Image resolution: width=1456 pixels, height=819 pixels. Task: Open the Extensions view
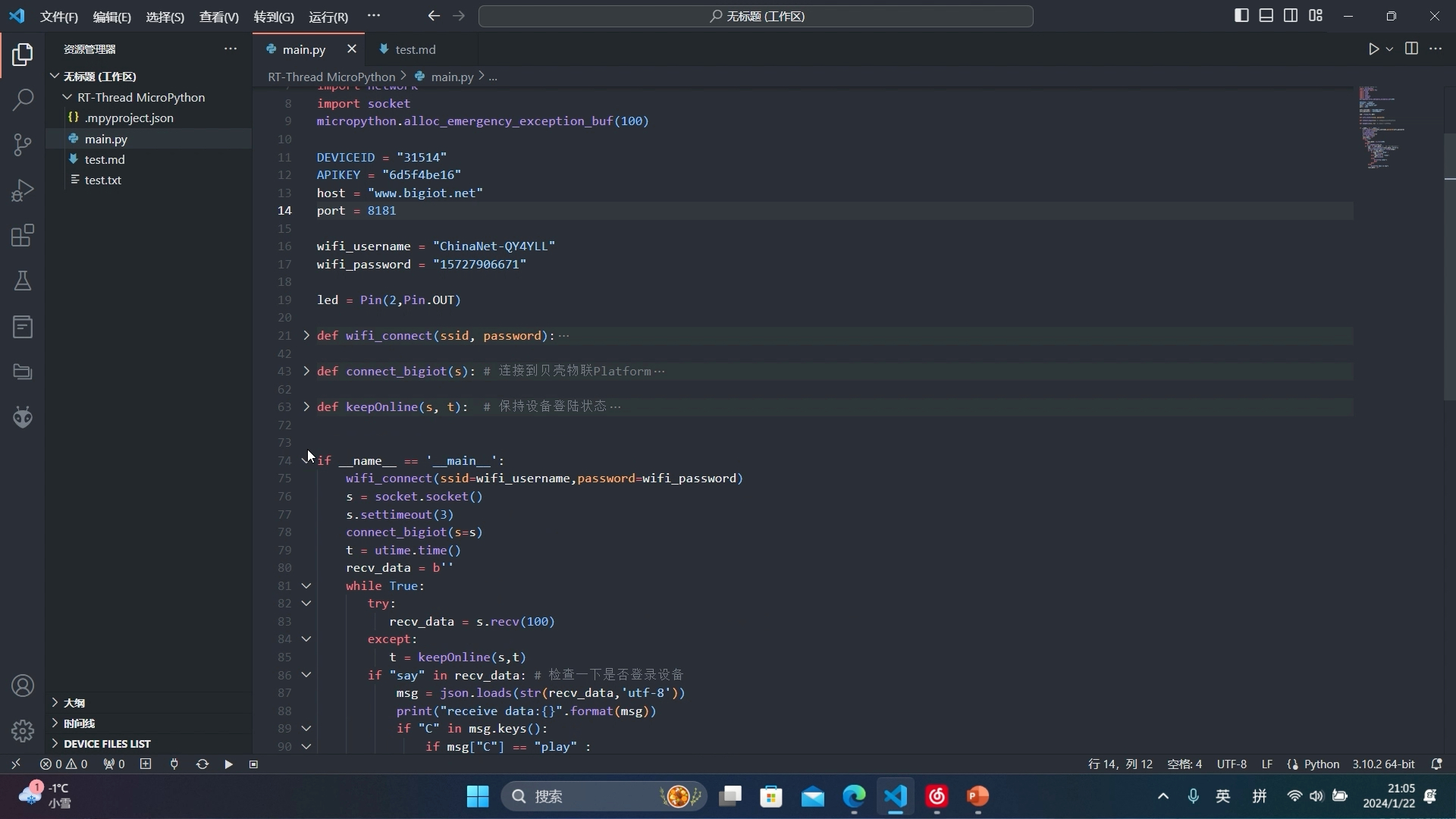pyautogui.click(x=23, y=236)
